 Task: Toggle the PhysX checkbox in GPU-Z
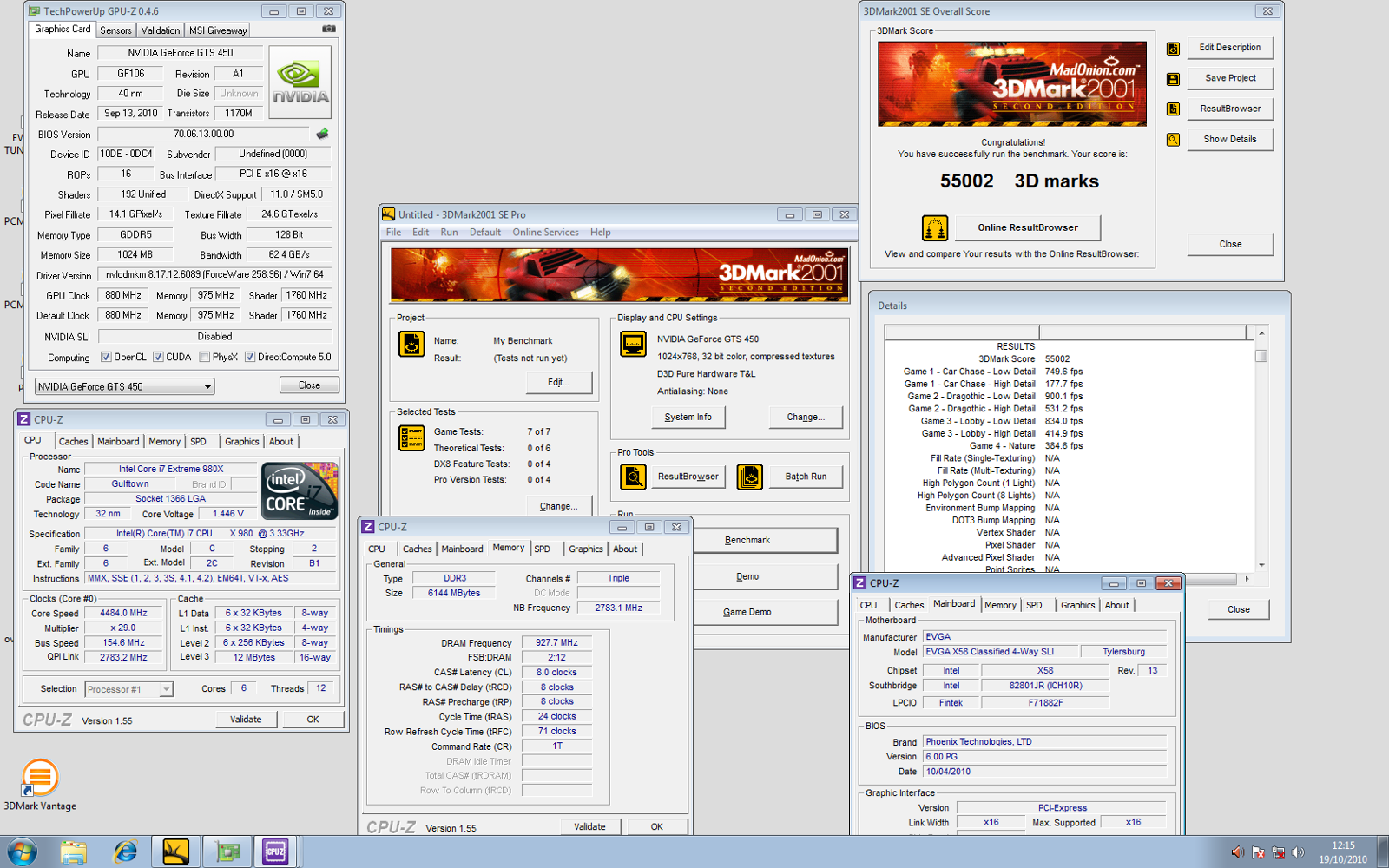204,357
